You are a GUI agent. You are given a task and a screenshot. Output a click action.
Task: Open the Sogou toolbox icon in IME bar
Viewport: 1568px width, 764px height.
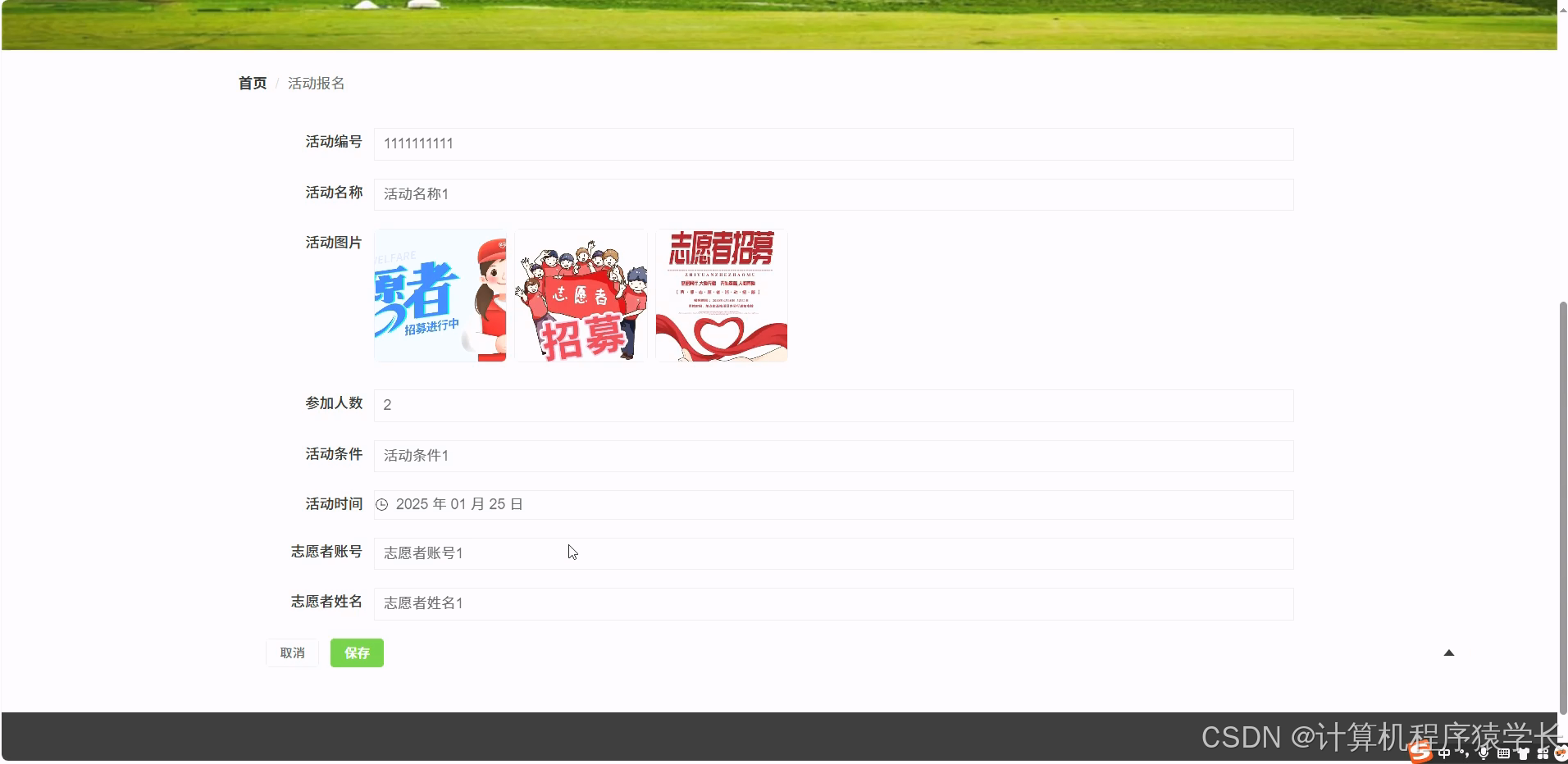(1543, 753)
